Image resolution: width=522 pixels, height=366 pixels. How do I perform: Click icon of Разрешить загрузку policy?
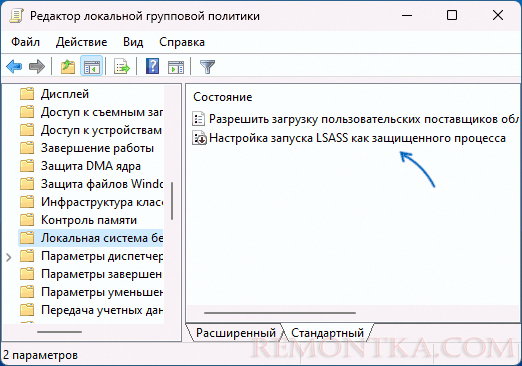click(199, 119)
